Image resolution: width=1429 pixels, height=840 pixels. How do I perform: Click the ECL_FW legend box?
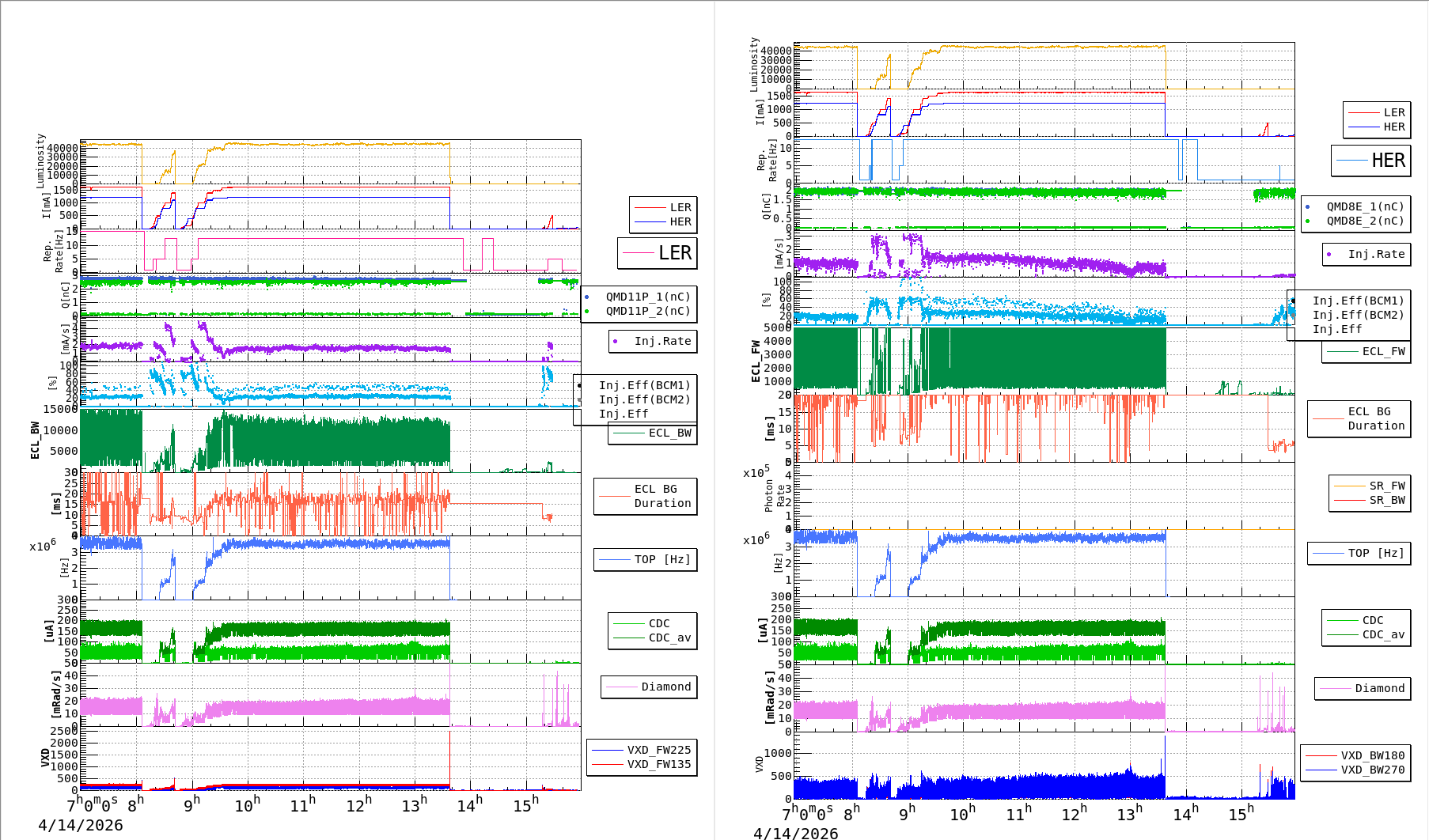click(x=1366, y=351)
